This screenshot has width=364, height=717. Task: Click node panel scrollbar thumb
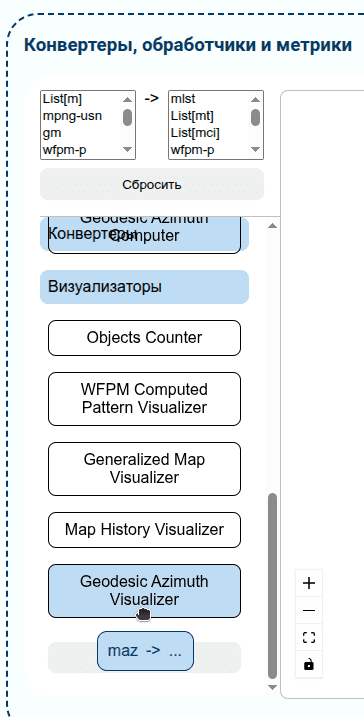(x=273, y=586)
